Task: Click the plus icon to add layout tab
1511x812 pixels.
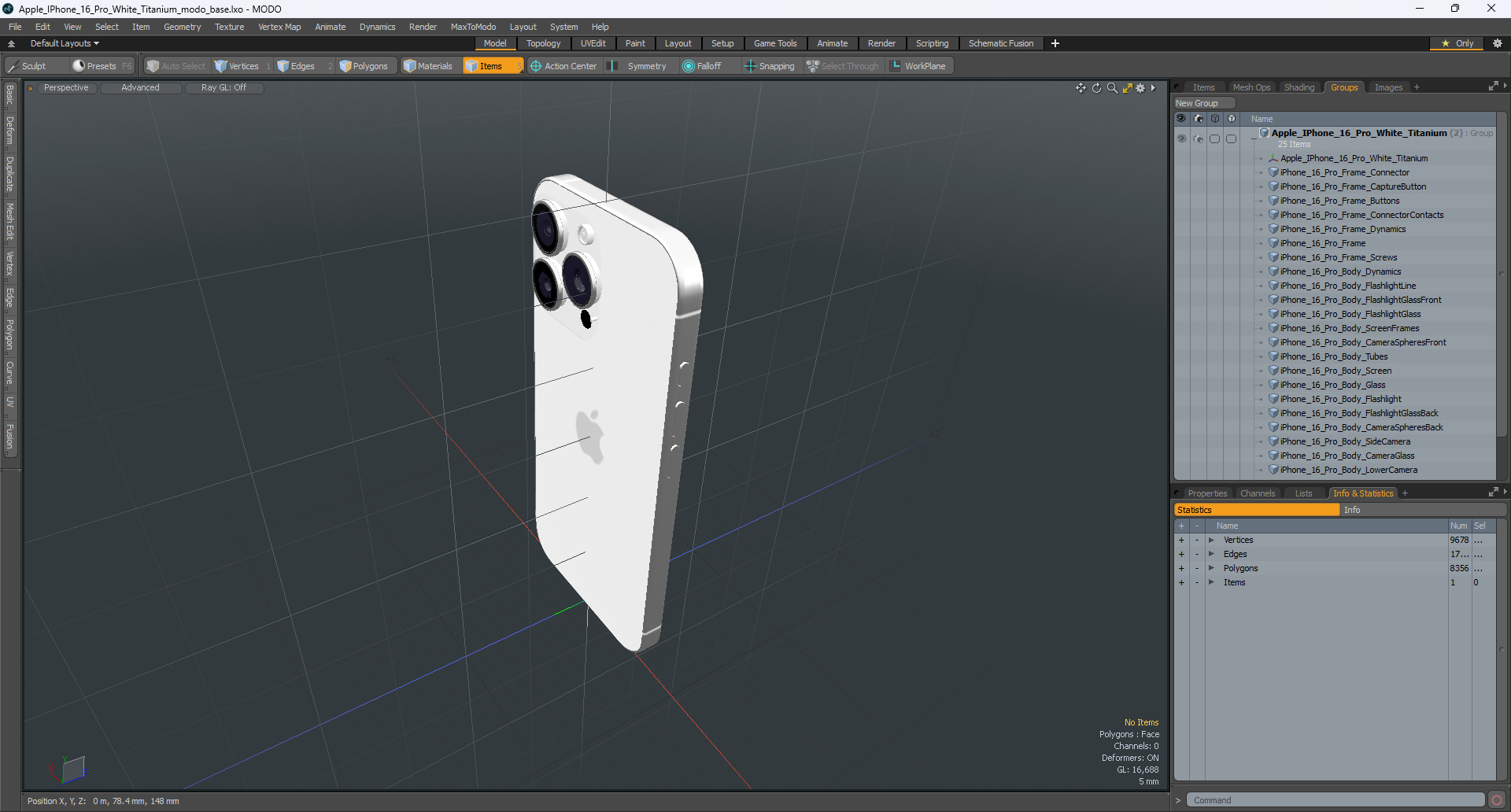Action: tap(1055, 43)
